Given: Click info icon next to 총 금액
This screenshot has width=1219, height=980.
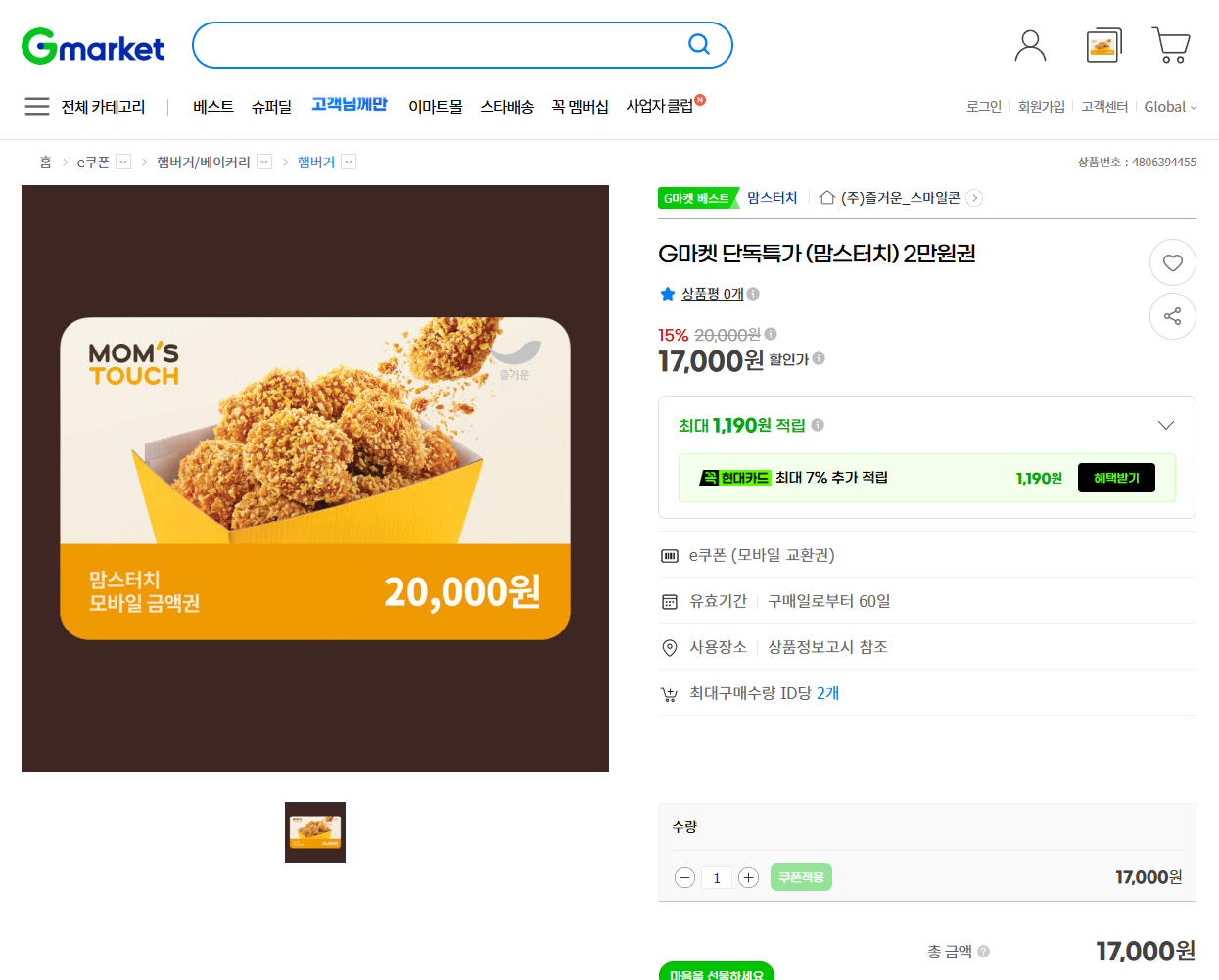Looking at the screenshot, I should point(983,951).
